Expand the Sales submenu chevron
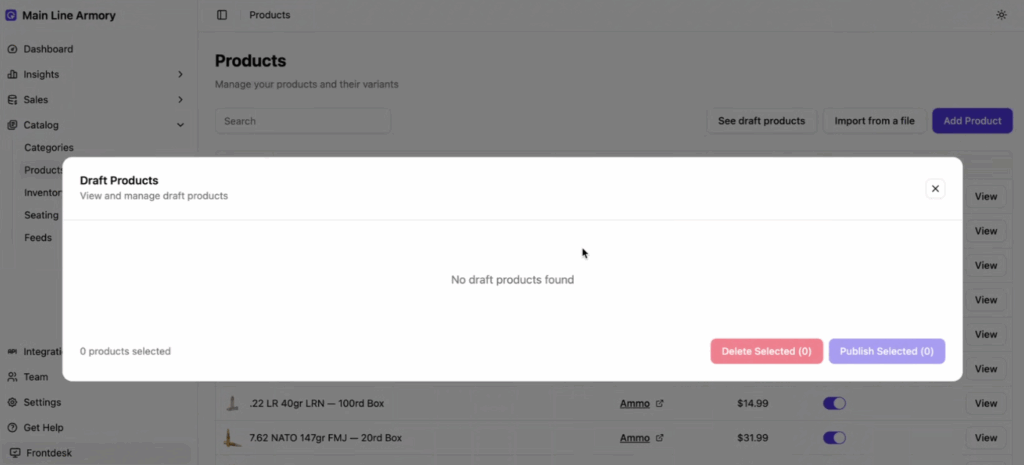1024x465 pixels. [x=180, y=100]
